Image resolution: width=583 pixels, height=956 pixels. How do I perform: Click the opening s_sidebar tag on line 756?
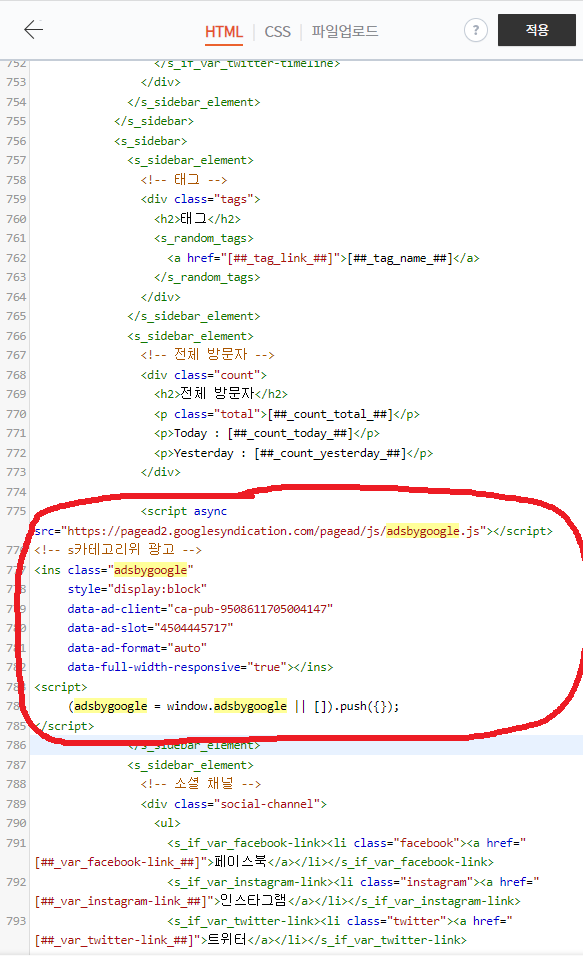tap(151, 141)
